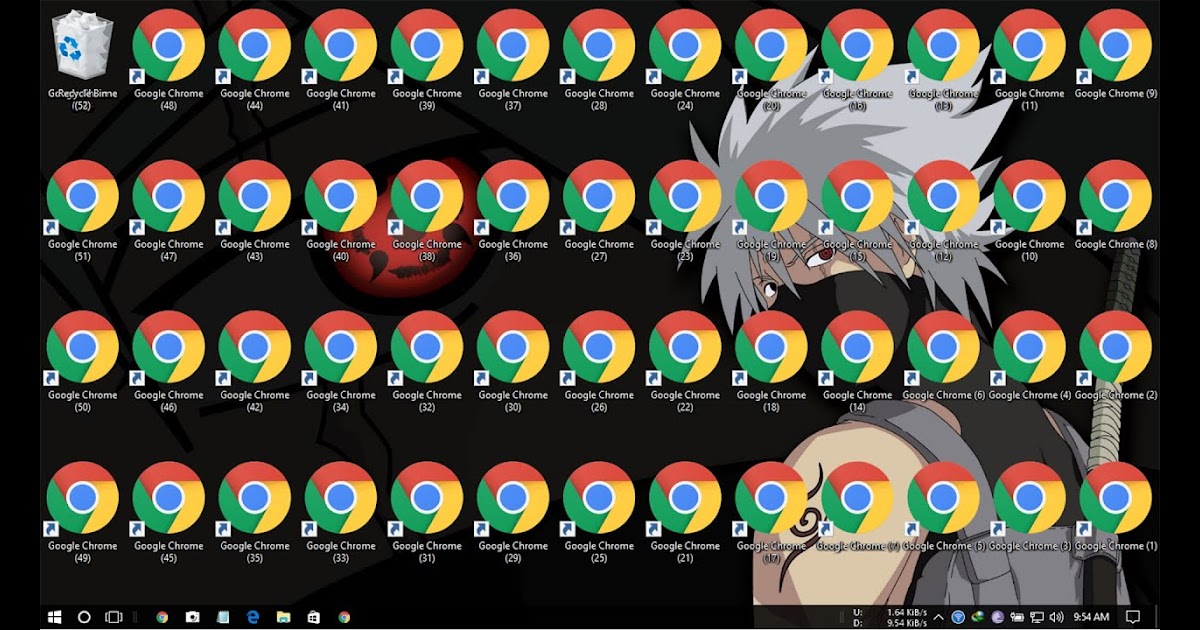The image size is (1200, 630).
Task: Expand hidden system tray icons chevron
Action: 940,617
